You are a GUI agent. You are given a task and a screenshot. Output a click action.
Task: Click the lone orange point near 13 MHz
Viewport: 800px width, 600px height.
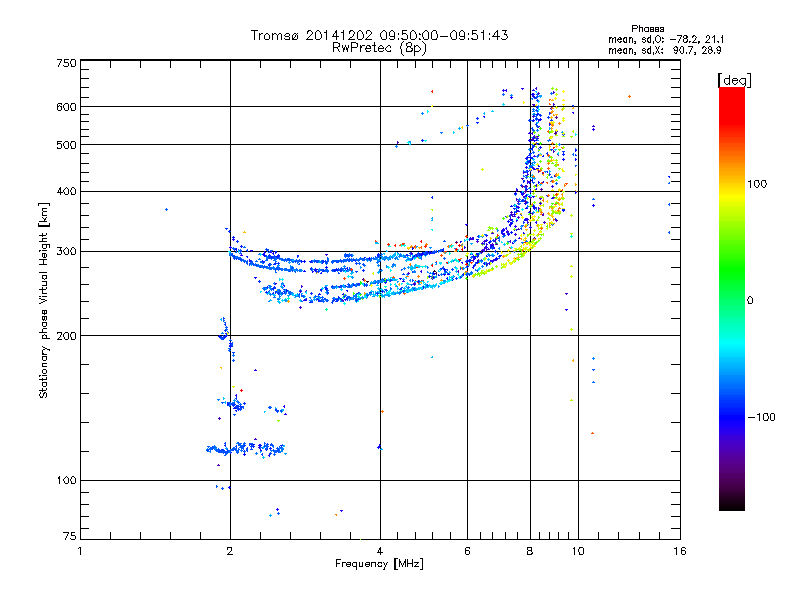tap(630, 96)
